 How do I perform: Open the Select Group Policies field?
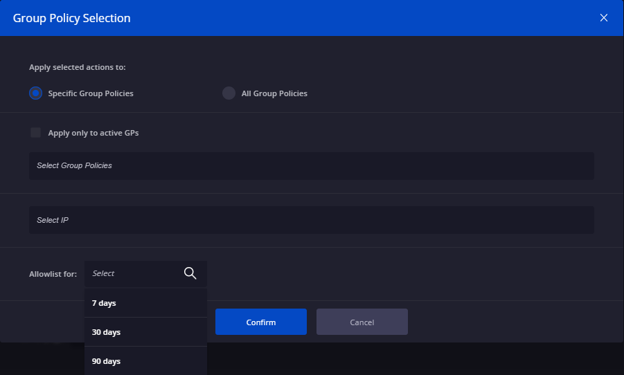[311, 166]
